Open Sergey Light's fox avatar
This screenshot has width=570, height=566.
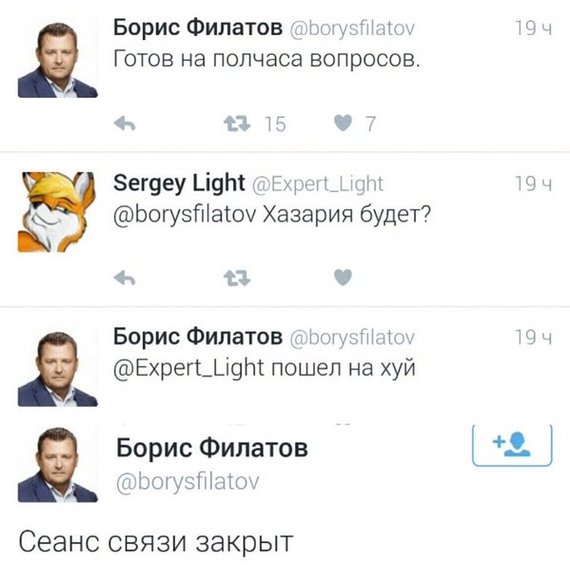pyautogui.click(x=57, y=212)
